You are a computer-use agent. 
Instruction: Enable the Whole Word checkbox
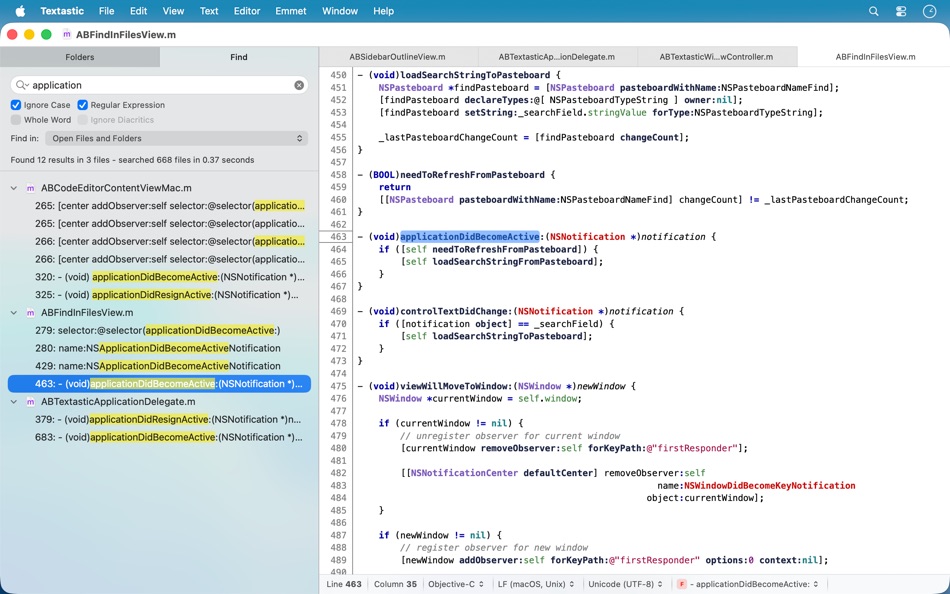(15, 119)
